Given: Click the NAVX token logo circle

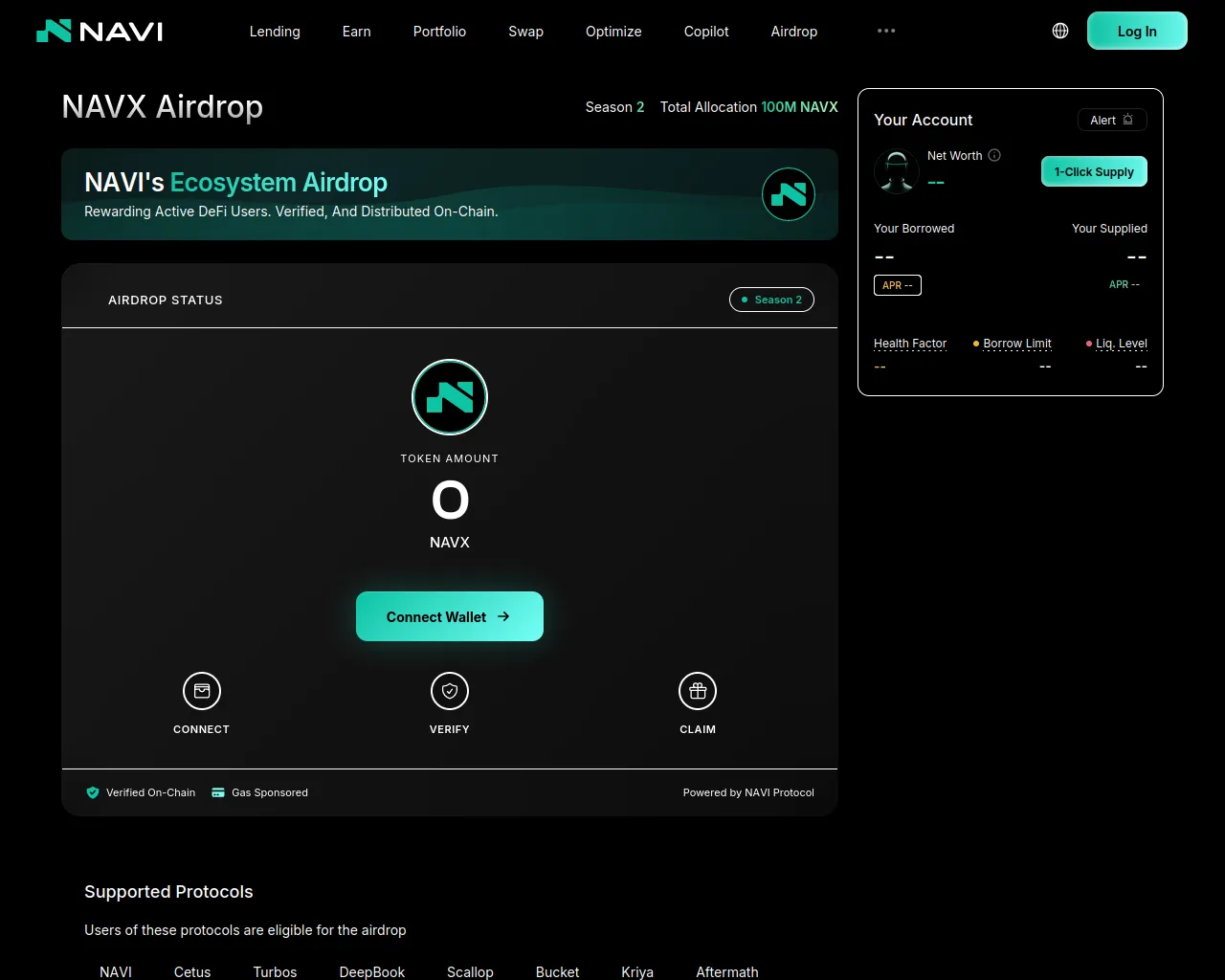Looking at the screenshot, I should coord(450,397).
